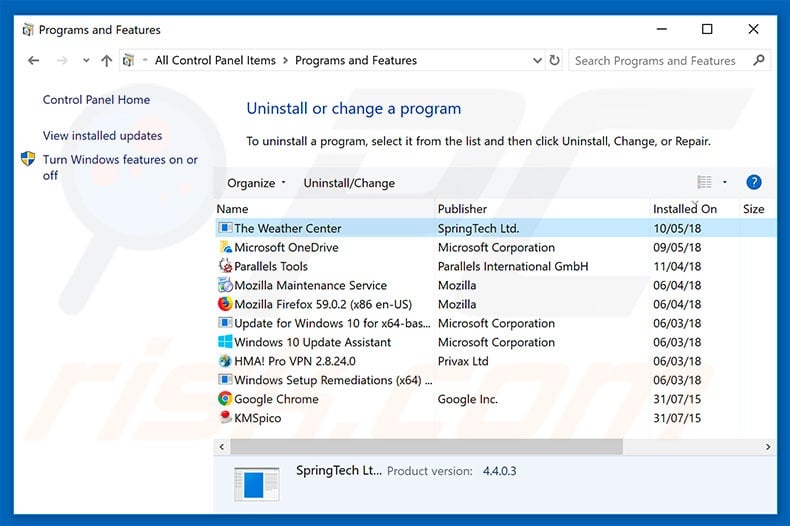790x526 pixels.
Task: Open Control Panel Home
Action: (96, 100)
